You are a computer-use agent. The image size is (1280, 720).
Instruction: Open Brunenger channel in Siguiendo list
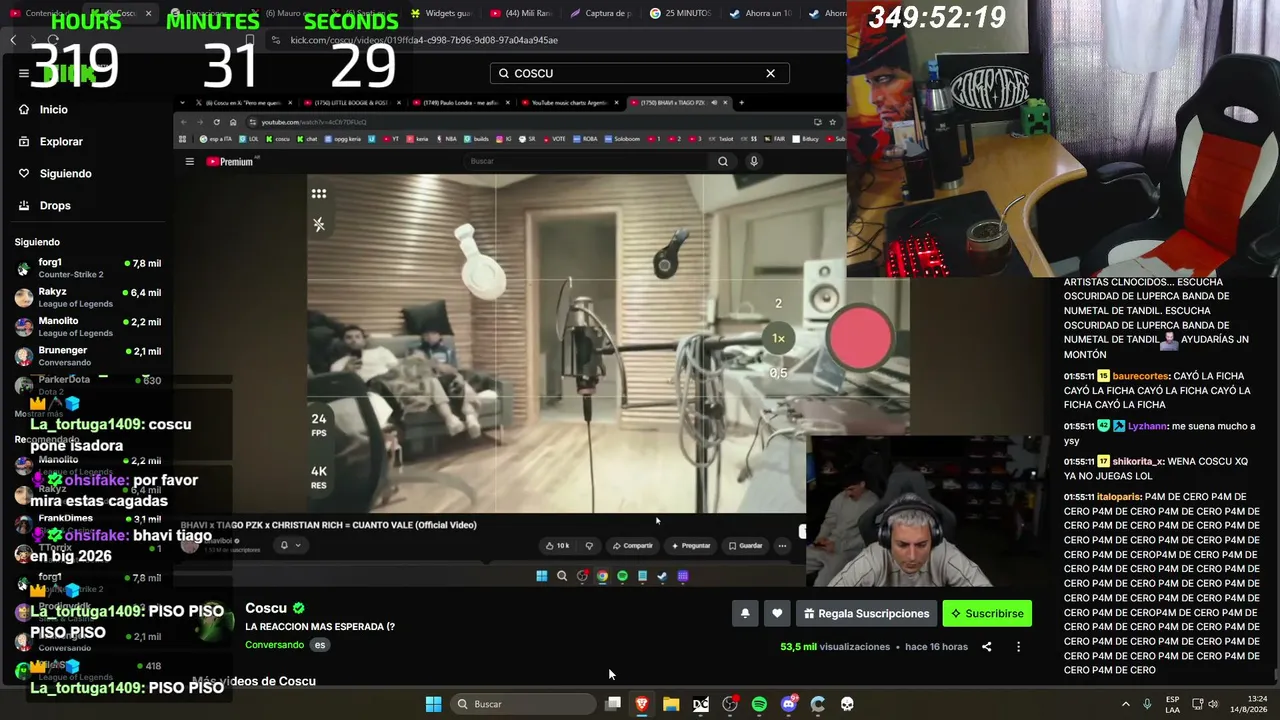[x=88, y=356]
